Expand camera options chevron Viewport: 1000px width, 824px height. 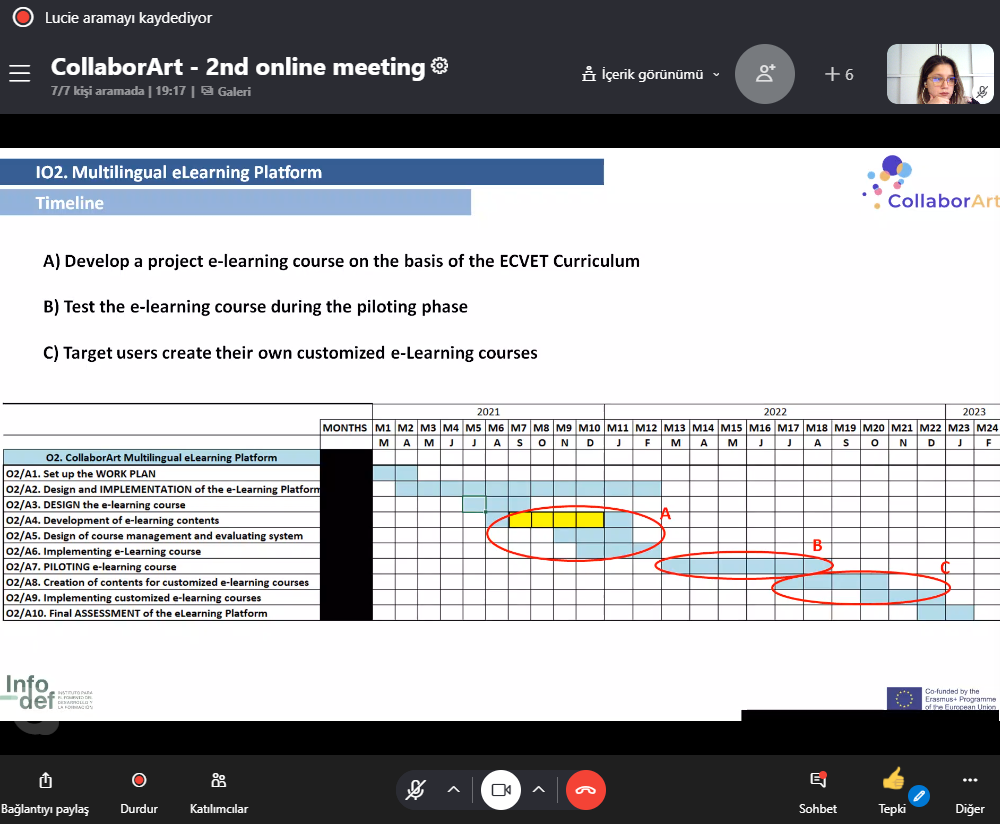point(538,790)
